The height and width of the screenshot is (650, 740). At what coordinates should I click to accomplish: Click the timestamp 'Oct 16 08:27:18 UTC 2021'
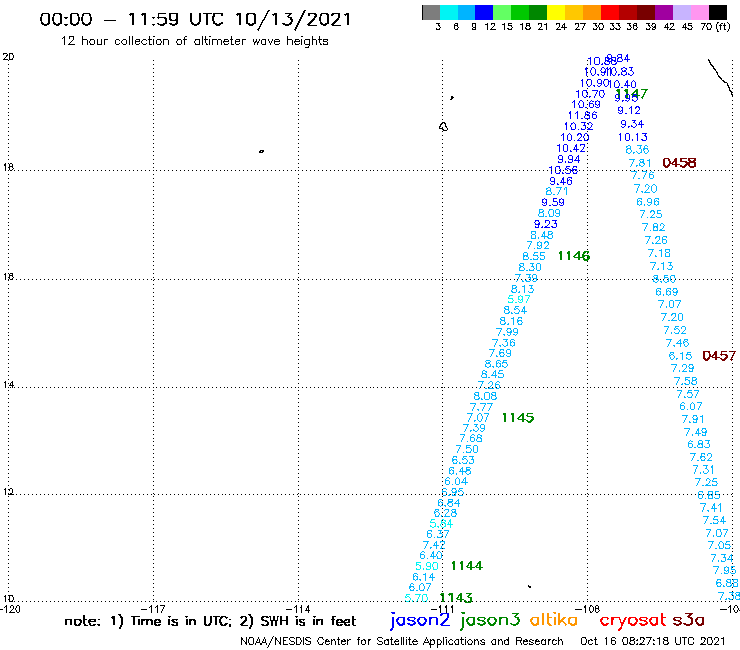pyautogui.click(x=652, y=641)
